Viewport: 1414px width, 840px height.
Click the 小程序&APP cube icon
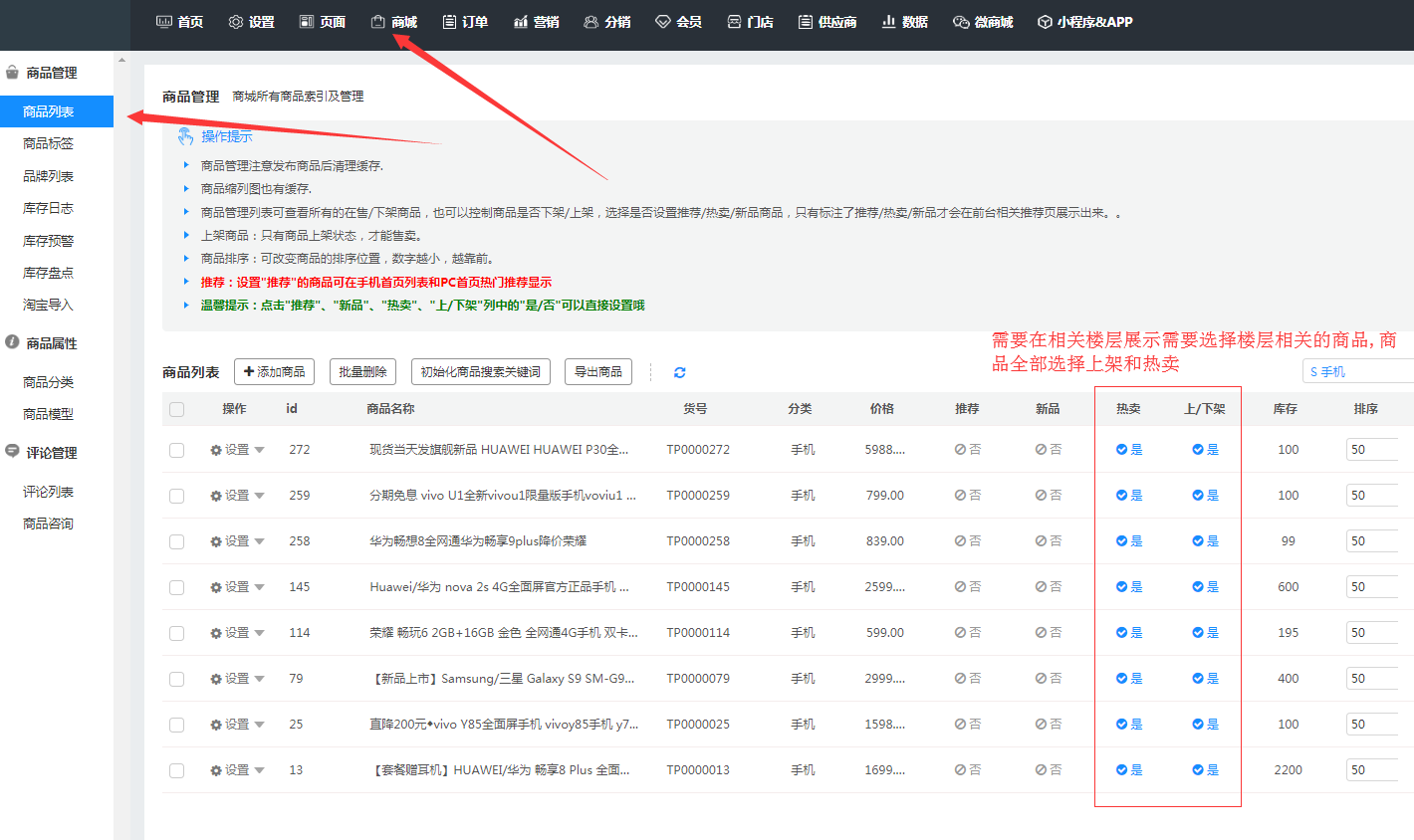[x=1045, y=22]
